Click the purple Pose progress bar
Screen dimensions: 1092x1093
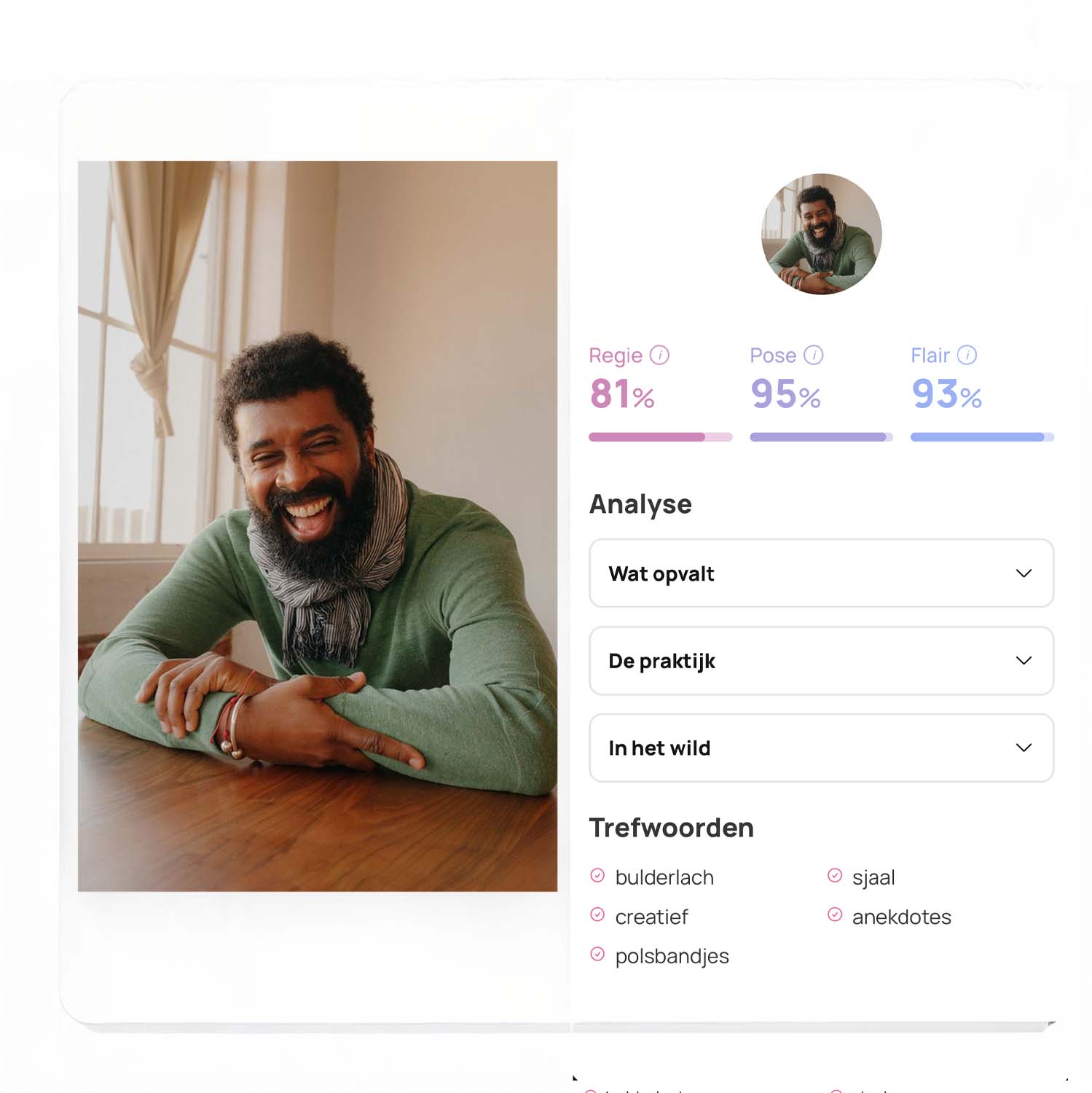click(x=821, y=437)
